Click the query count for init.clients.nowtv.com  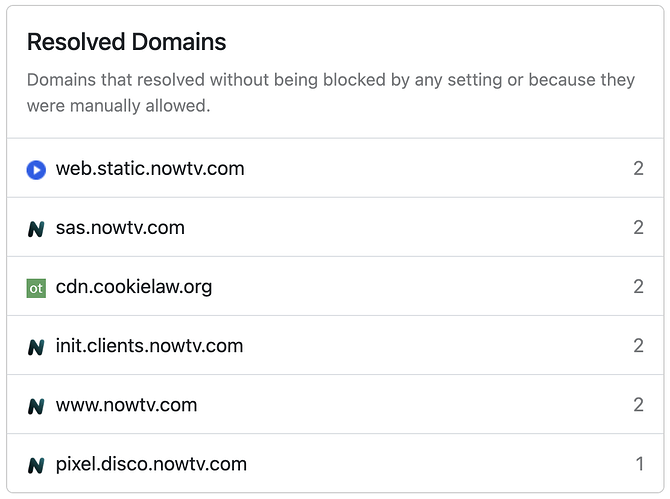point(638,346)
